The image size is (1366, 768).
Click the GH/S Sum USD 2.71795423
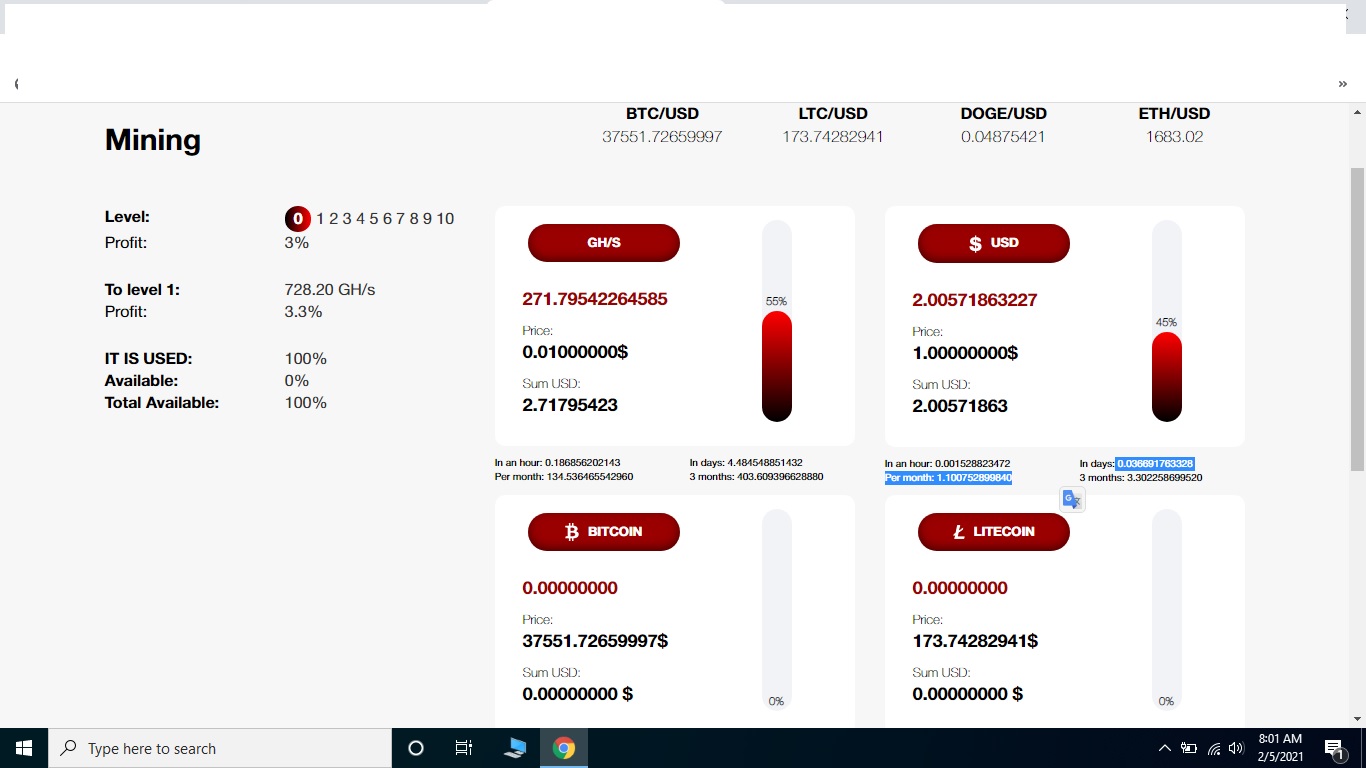(x=570, y=405)
